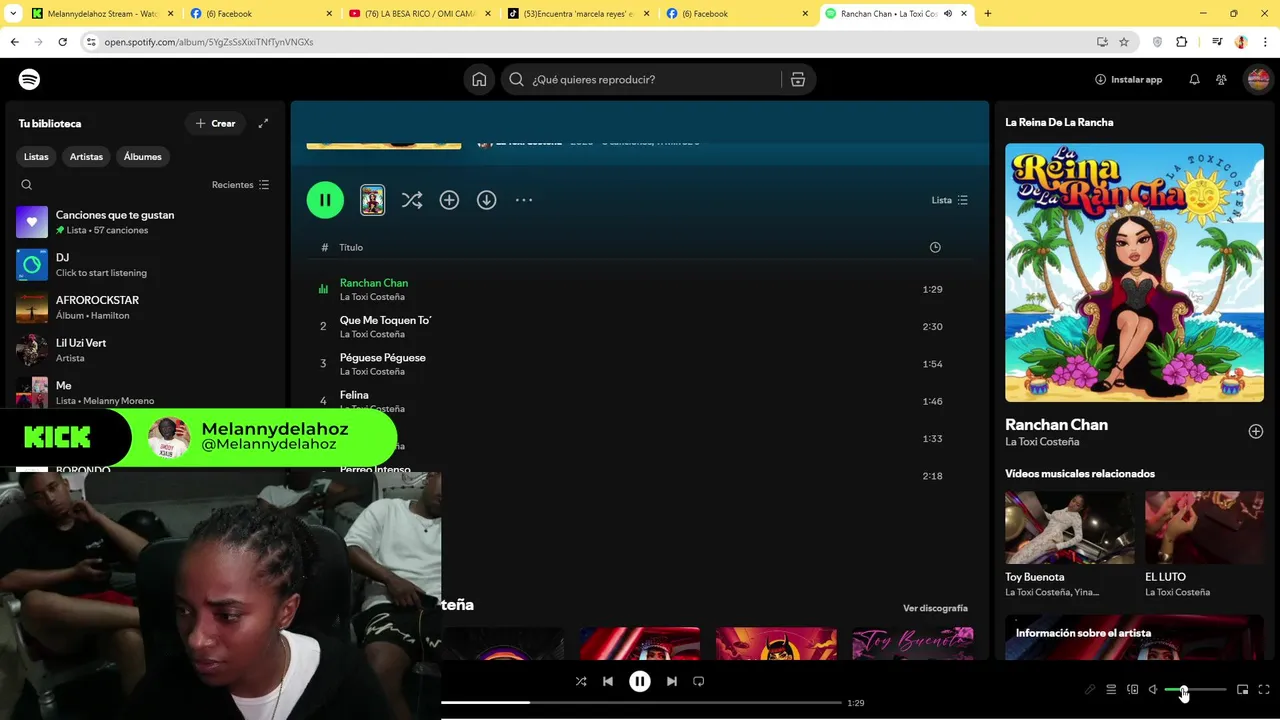Open the notifications bell
This screenshot has height=720, width=1280.
click(x=1194, y=79)
